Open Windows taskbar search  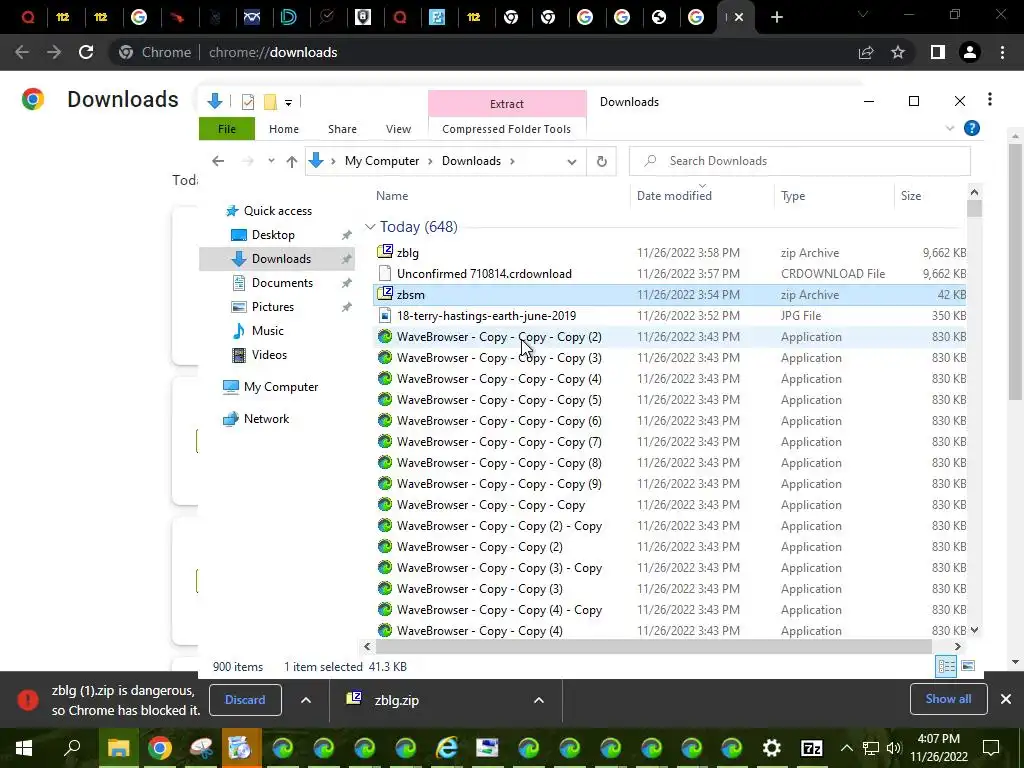click(x=72, y=748)
